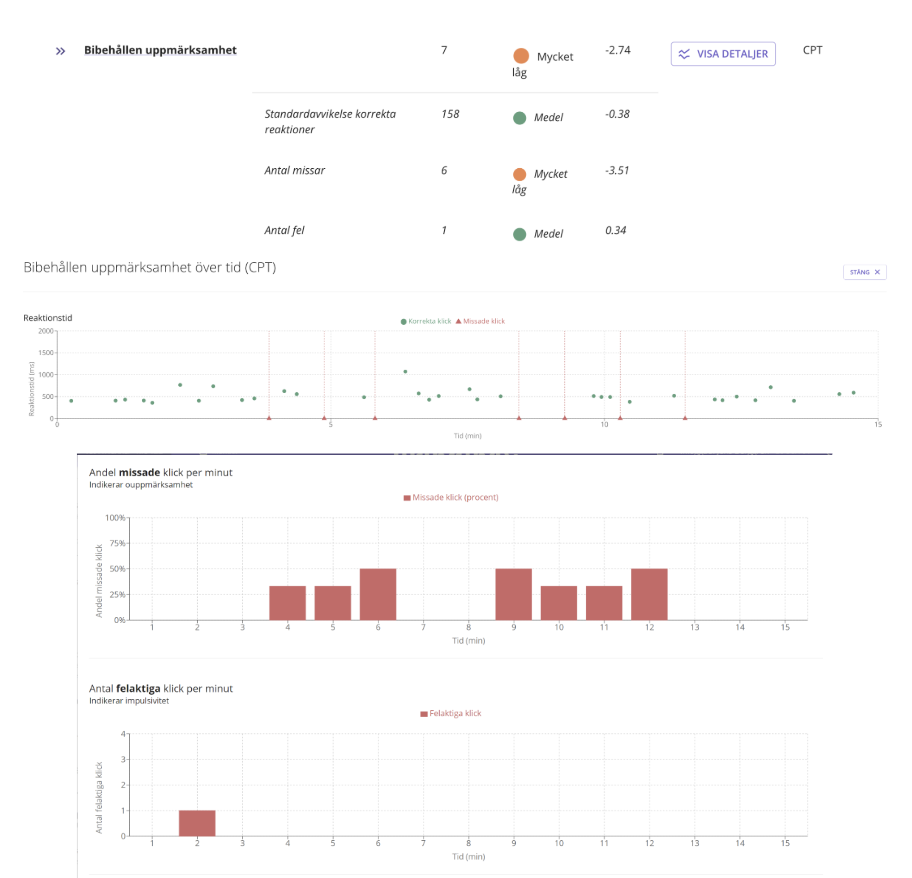Select the minute 6 missed clicks bar
This screenshot has width=912, height=878.
[x=378, y=594]
